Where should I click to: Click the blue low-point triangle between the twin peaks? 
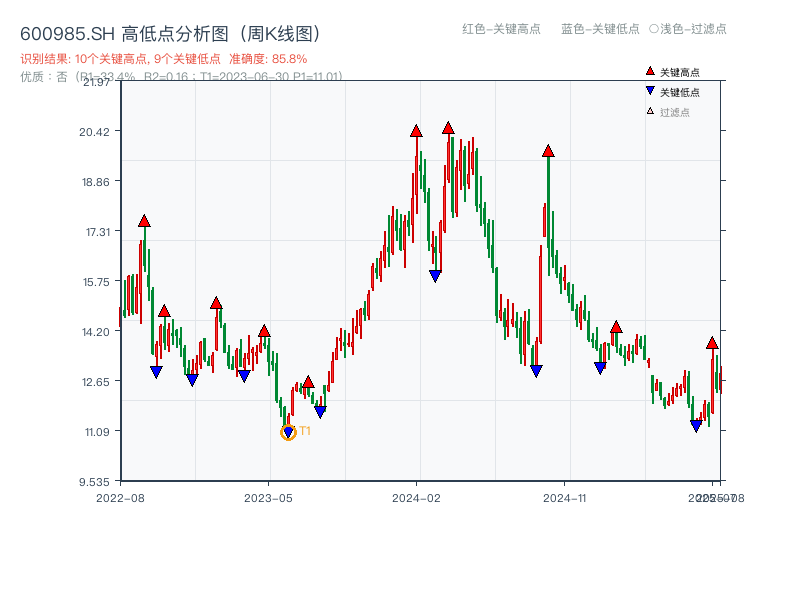(x=435, y=275)
